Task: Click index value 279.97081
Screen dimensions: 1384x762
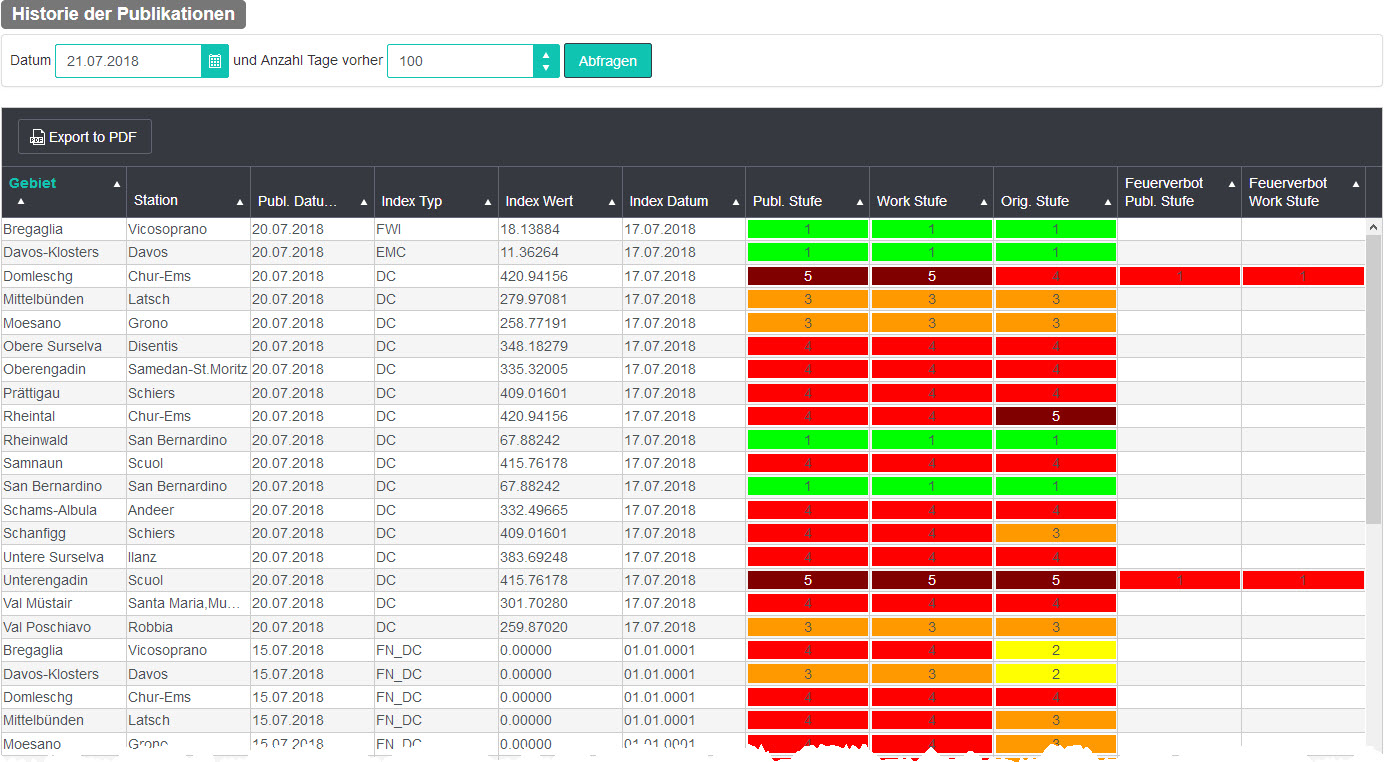Action: 560,299
